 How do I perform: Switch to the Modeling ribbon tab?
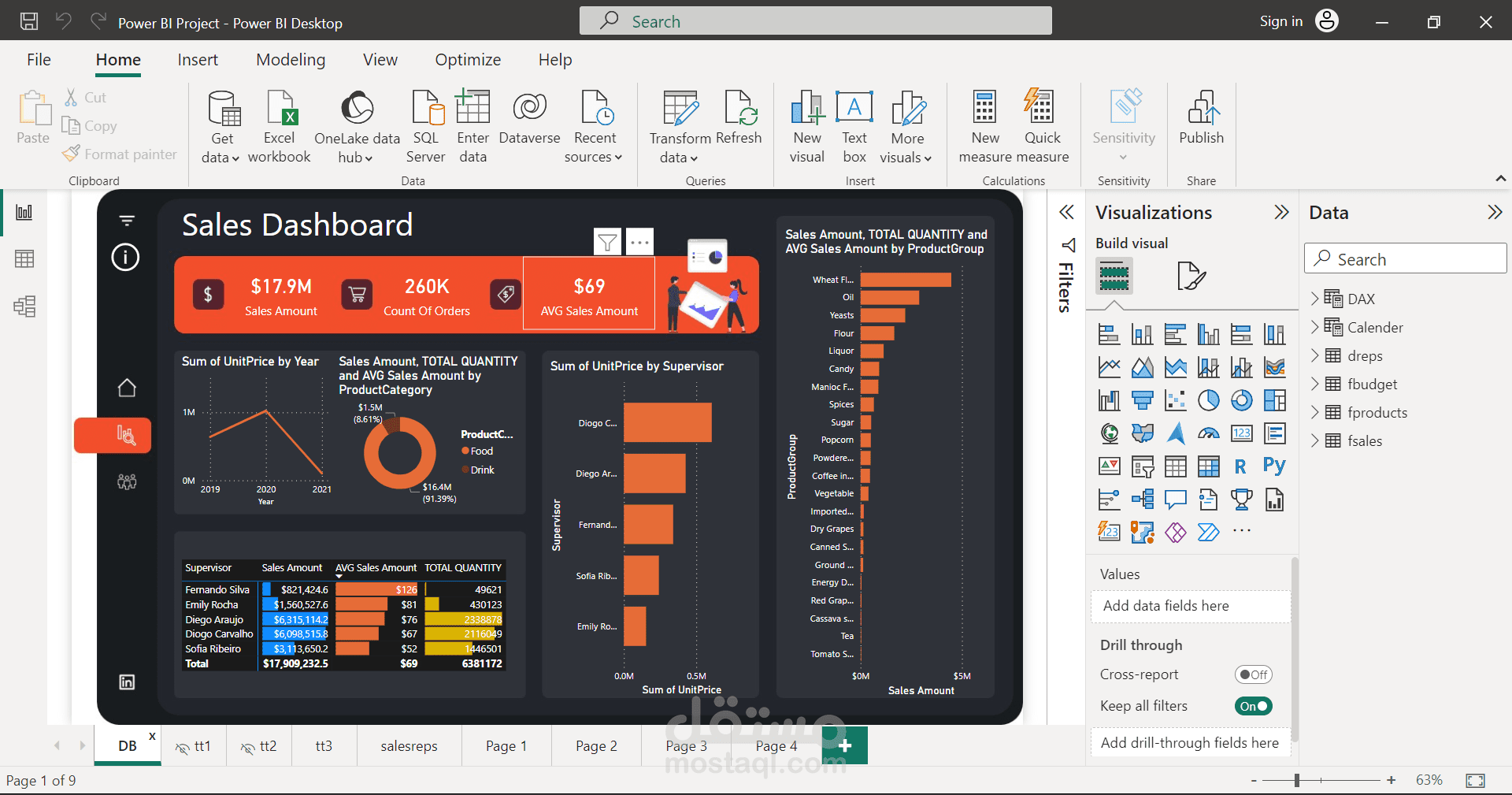(x=291, y=60)
